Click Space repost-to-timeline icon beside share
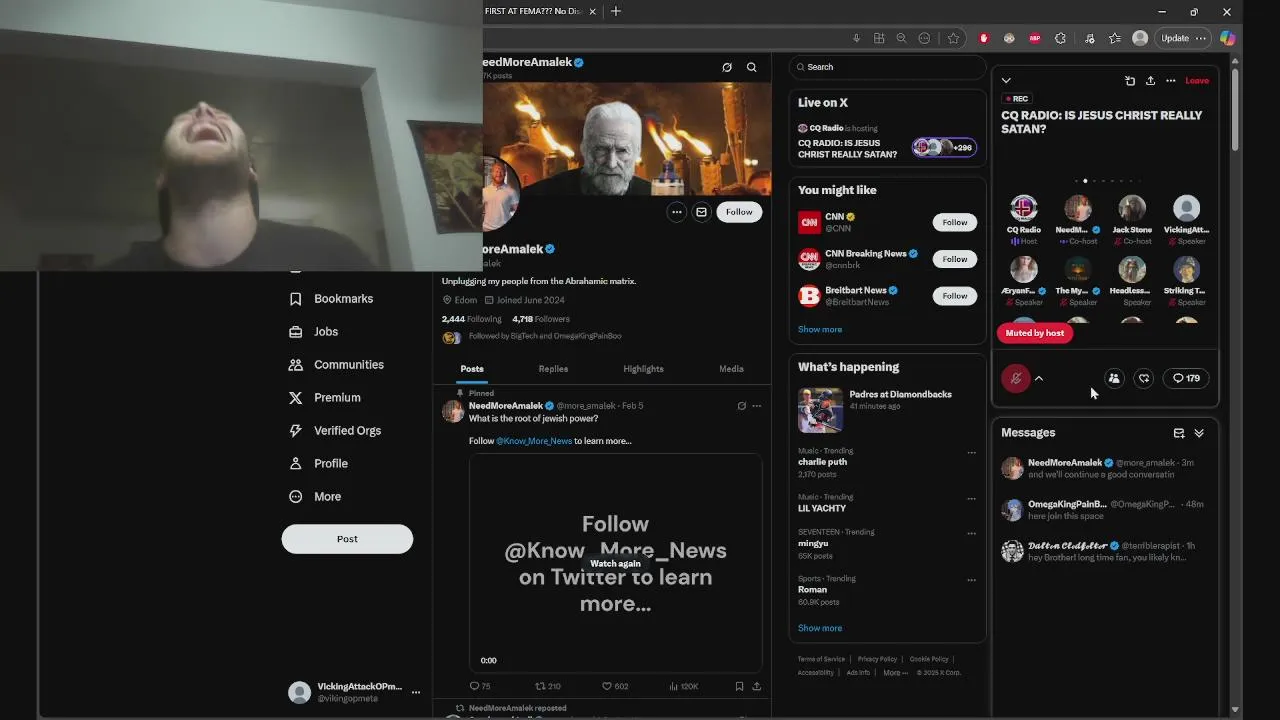The height and width of the screenshot is (720, 1280). coord(1129,81)
